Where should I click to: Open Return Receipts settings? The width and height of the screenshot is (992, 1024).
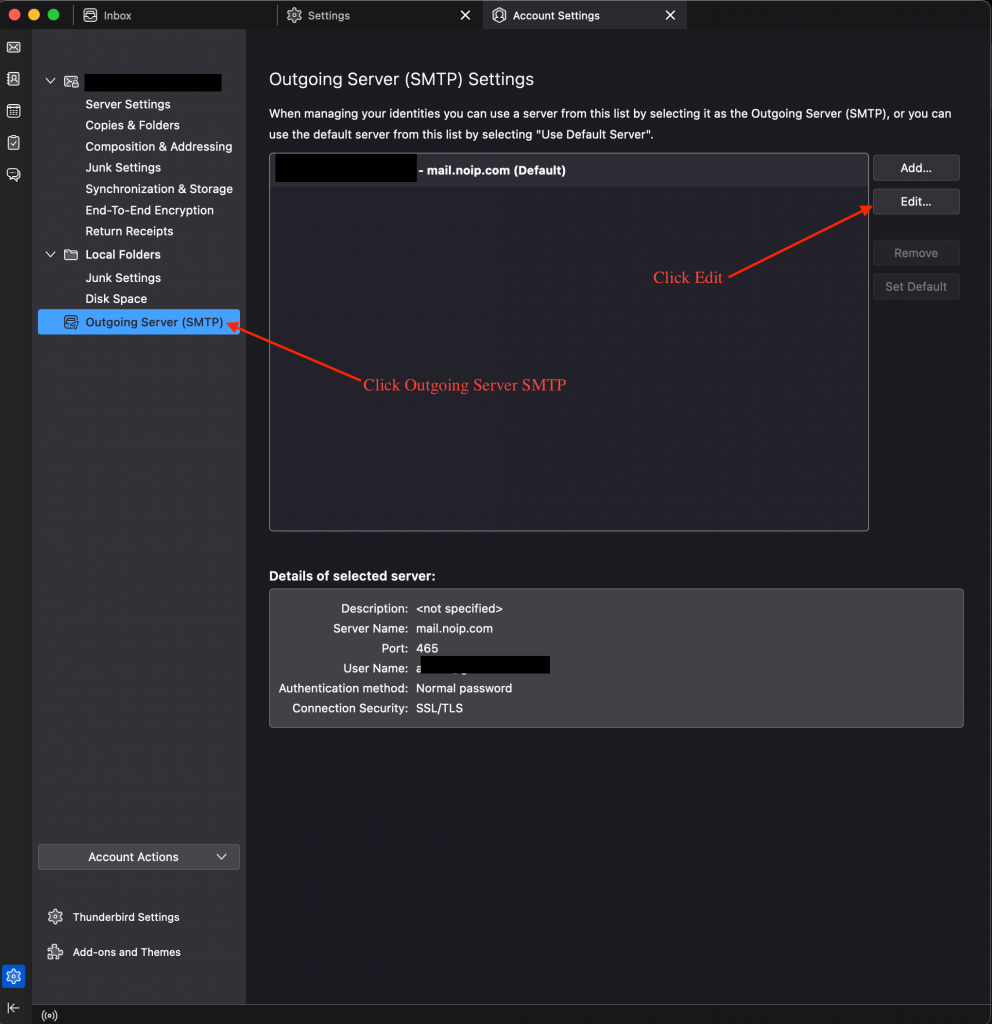(129, 231)
